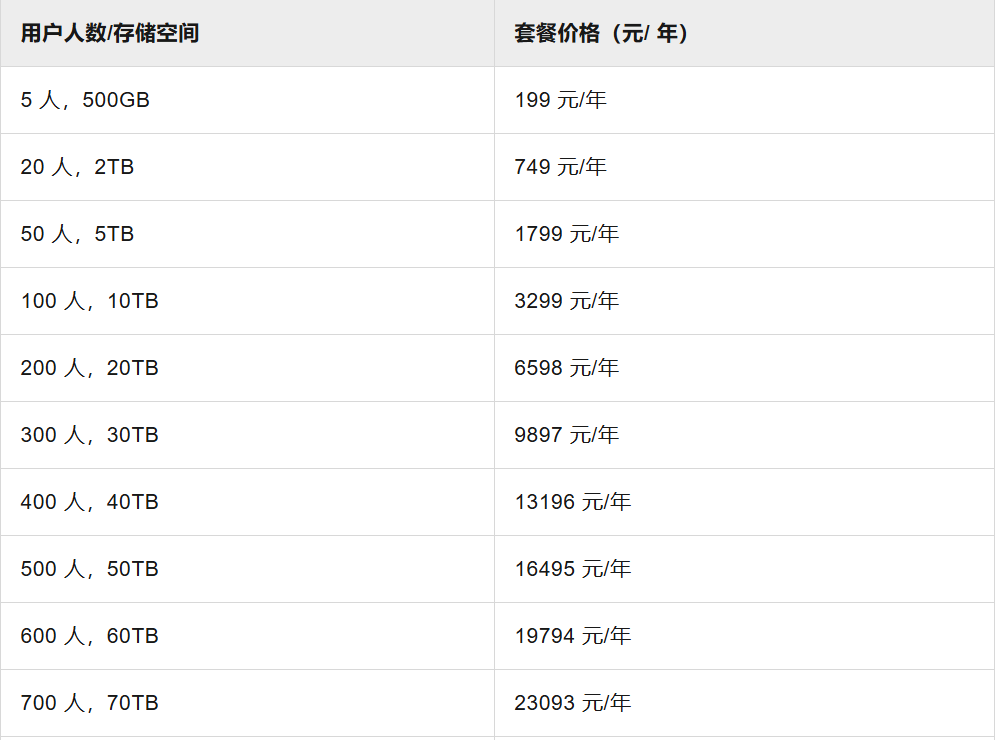
Task: Select the 200 人，20TB plan cell
Action: point(89,368)
